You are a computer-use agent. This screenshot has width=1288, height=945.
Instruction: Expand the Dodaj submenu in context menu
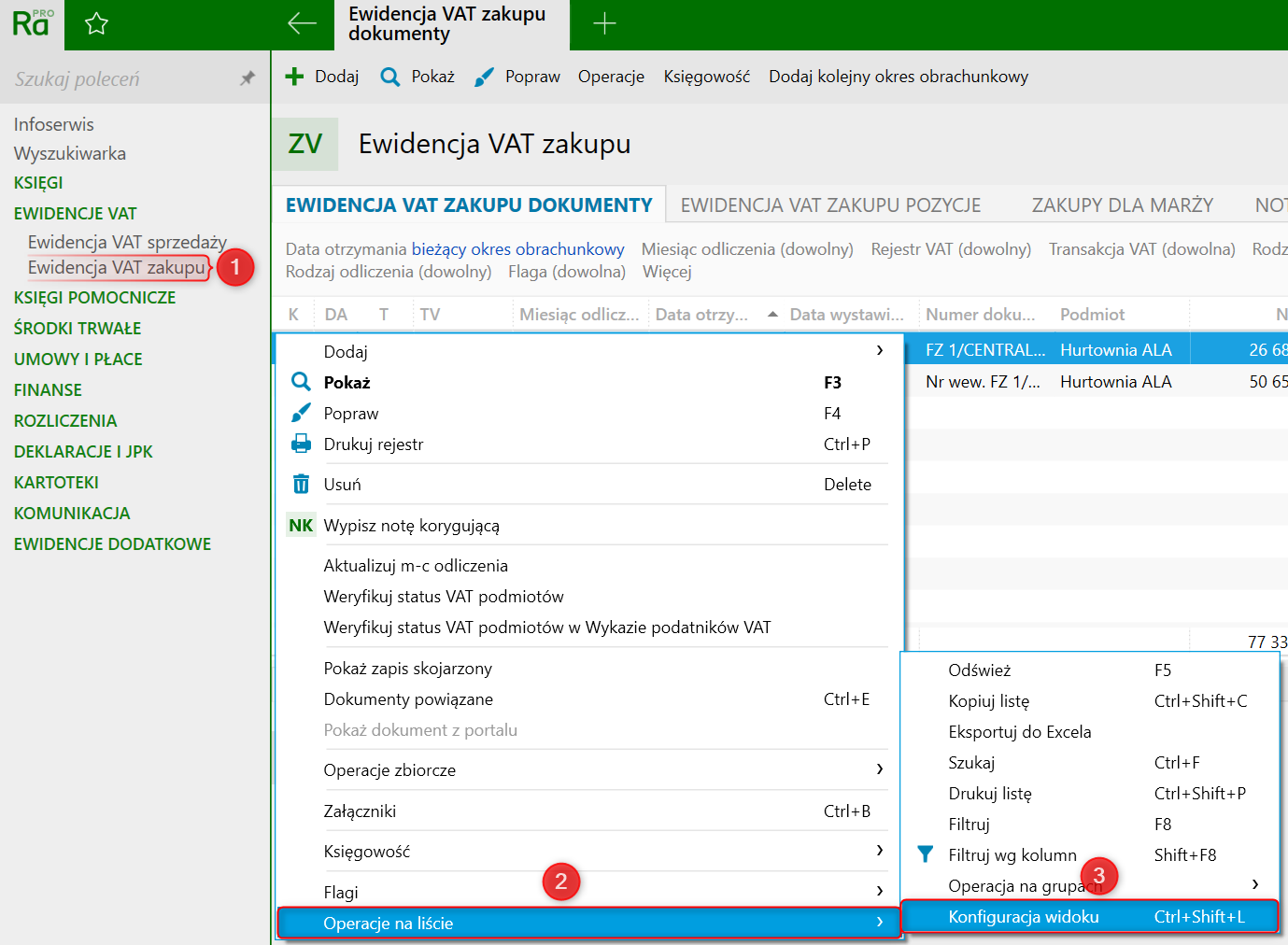(x=879, y=351)
